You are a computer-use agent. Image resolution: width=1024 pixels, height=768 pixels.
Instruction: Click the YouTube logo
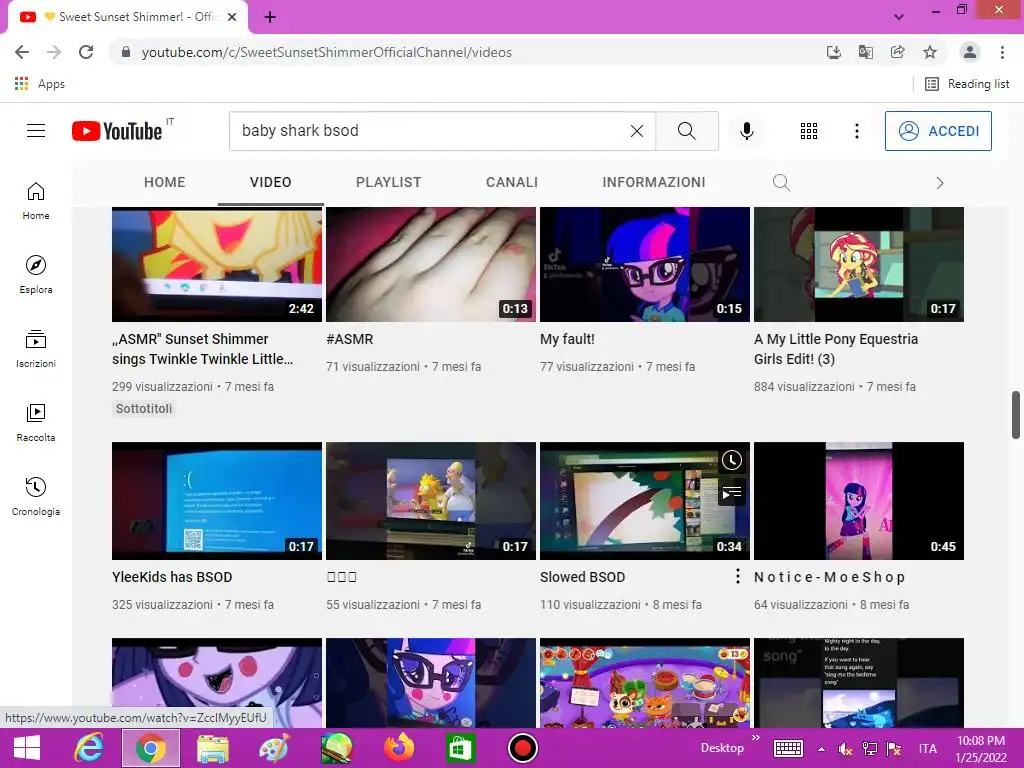118,131
